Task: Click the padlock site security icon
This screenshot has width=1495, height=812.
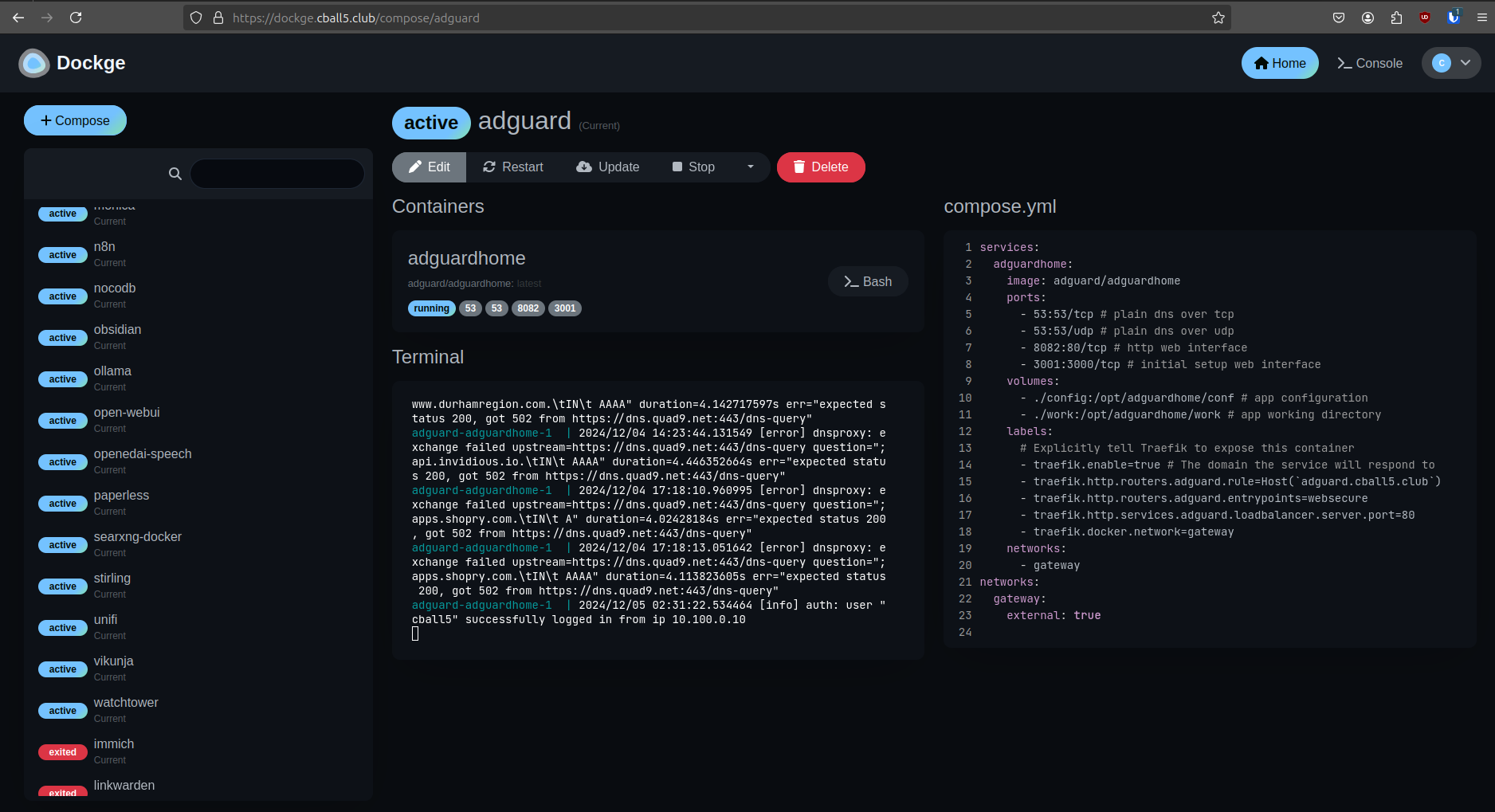Action: point(218,18)
